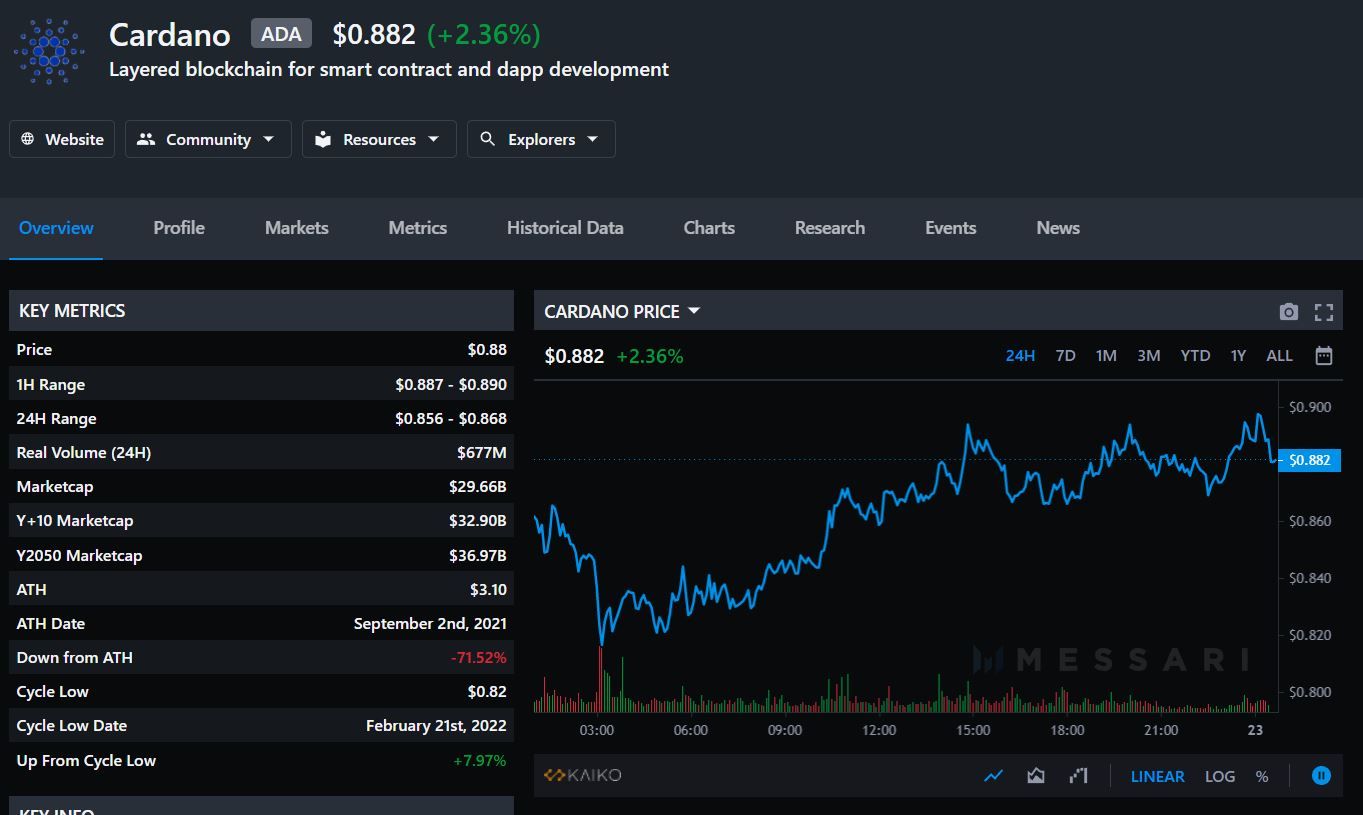Switch to line chart type
This screenshot has width=1363, height=815.
[x=993, y=776]
